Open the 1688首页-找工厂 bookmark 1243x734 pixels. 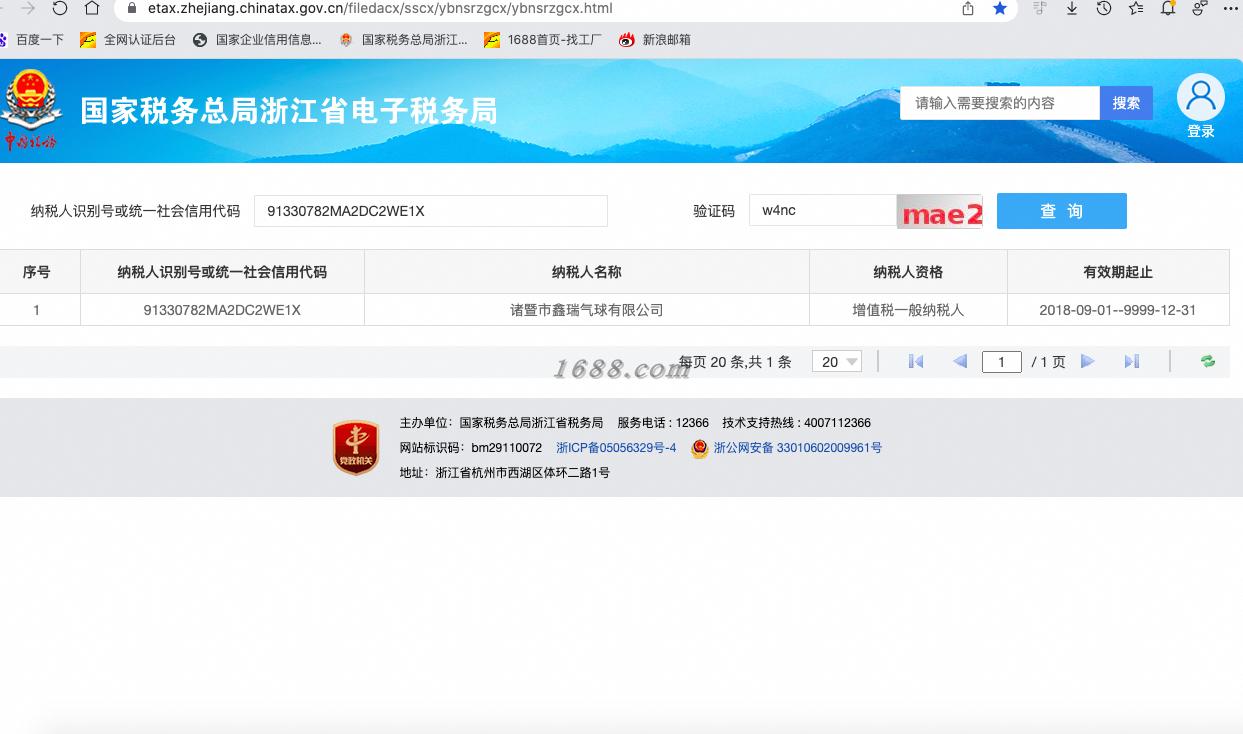(543, 40)
